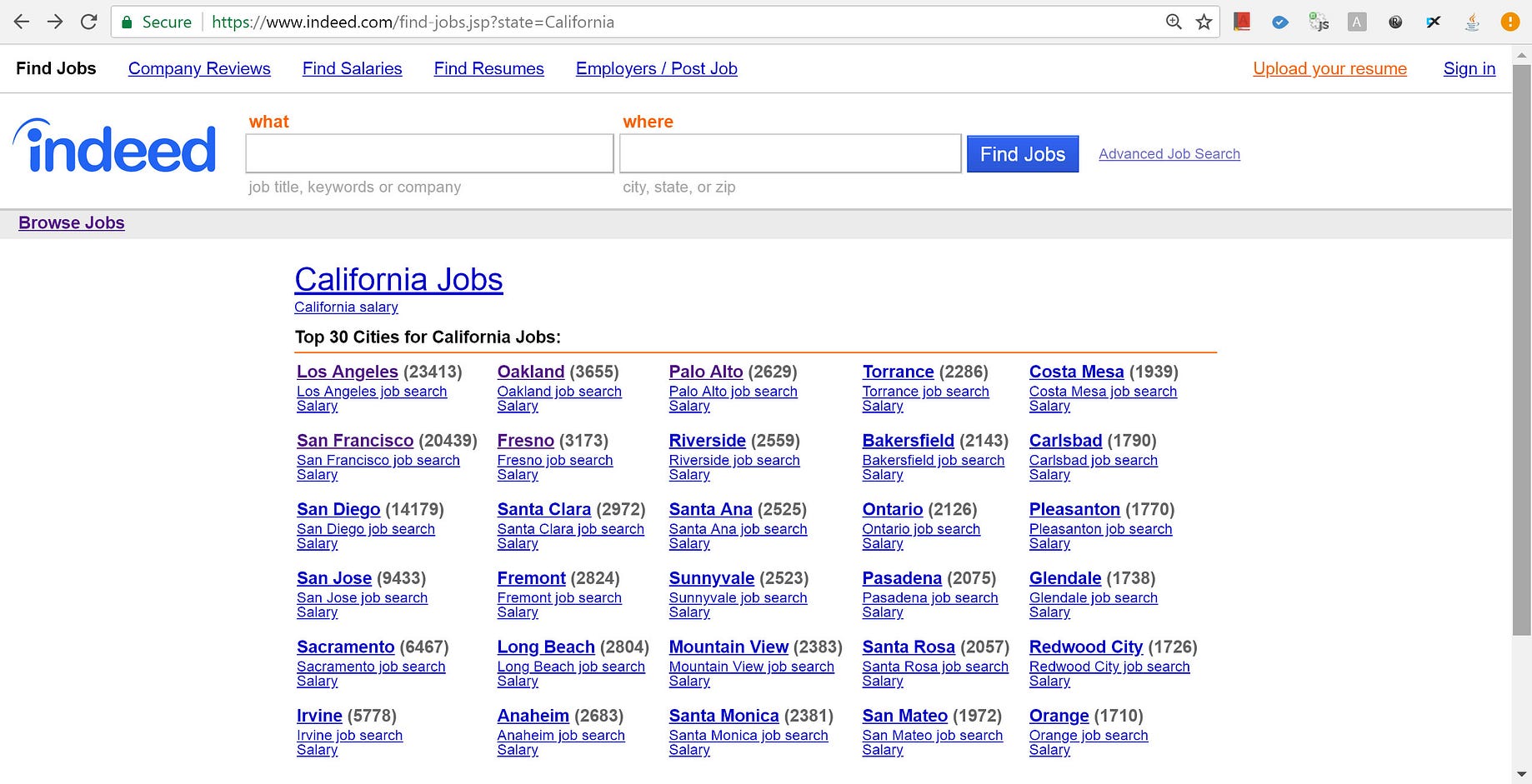Open the California Jobs heading link
Image resolution: width=1532 pixels, height=784 pixels.
(398, 280)
